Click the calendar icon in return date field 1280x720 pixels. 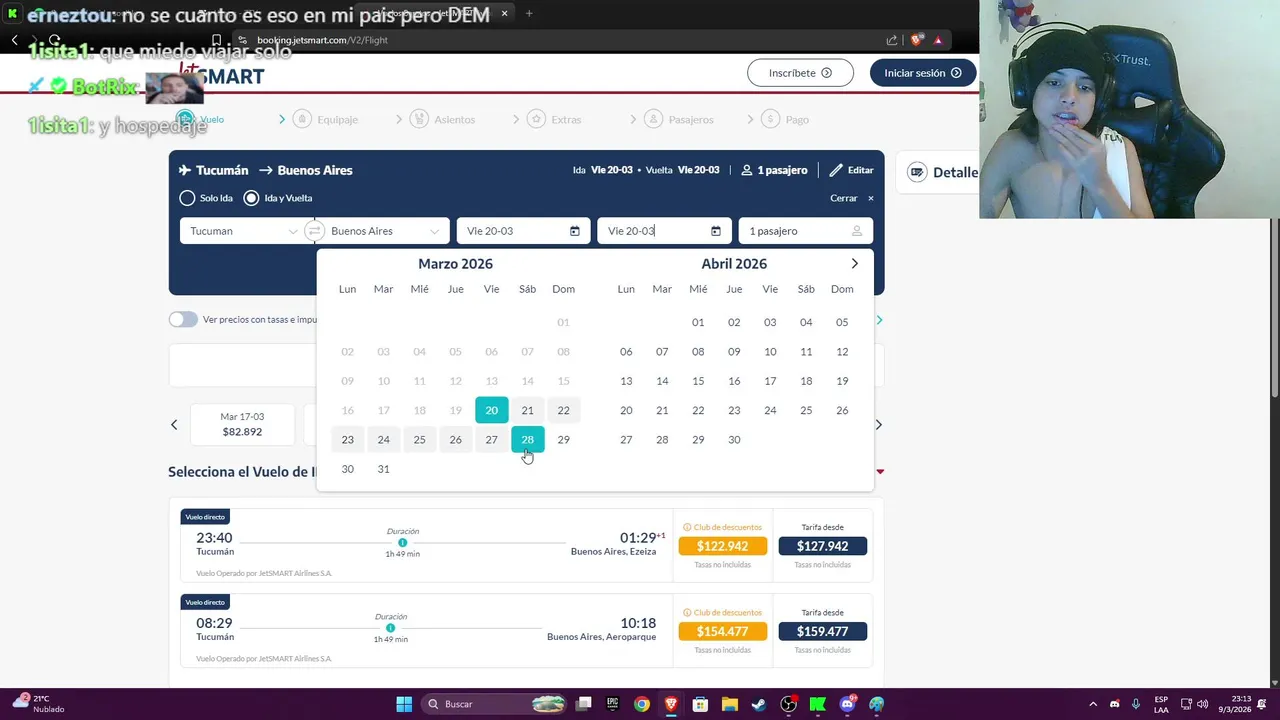coord(715,231)
